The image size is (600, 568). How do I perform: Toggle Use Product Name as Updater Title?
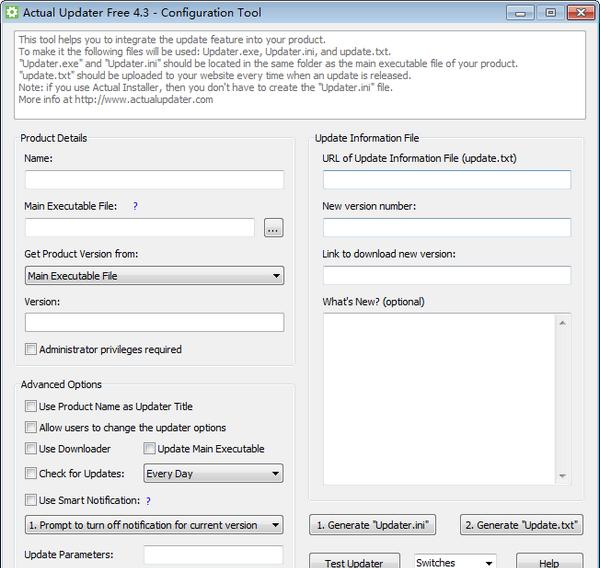point(31,407)
